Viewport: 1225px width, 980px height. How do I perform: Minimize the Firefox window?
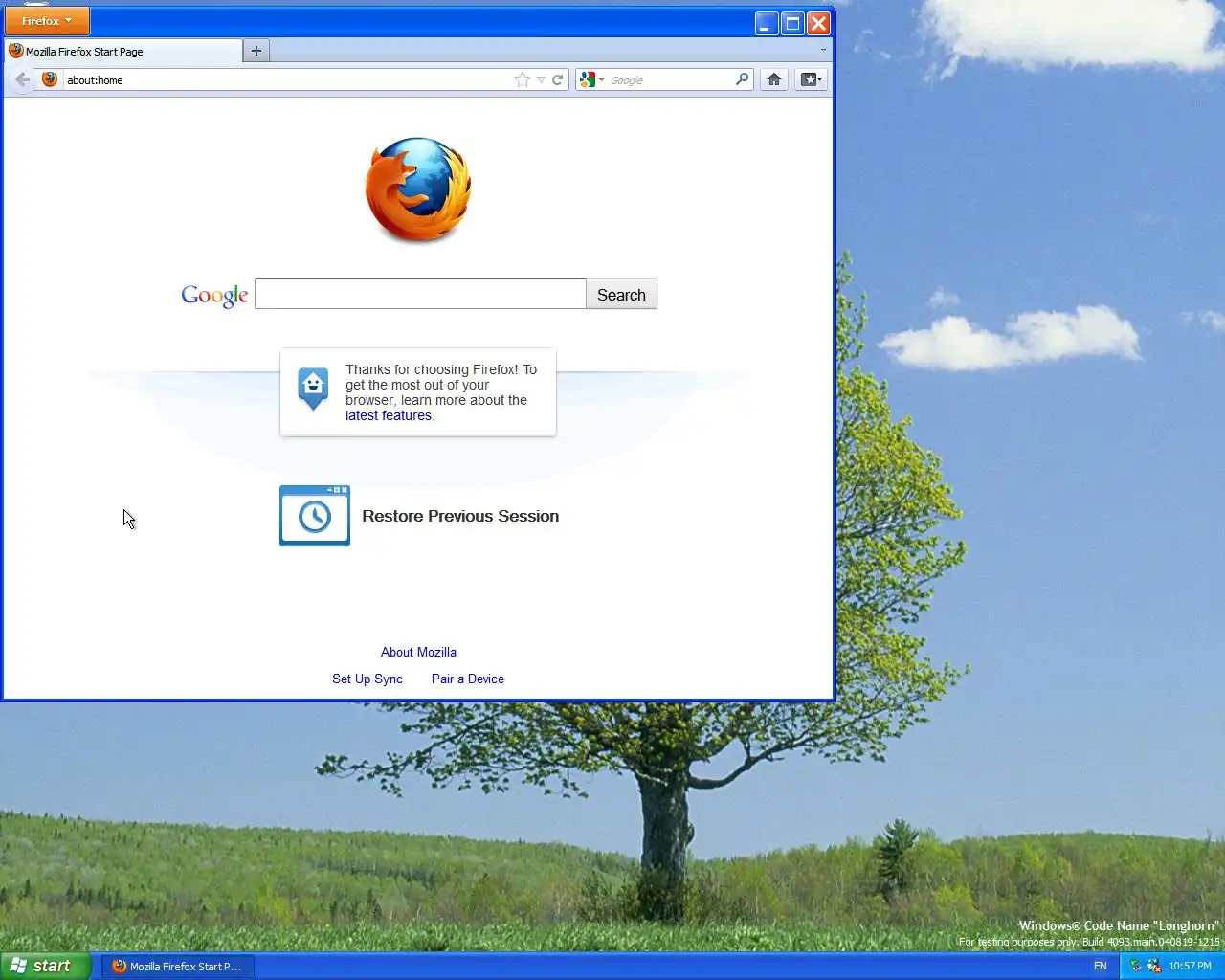click(767, 23)
